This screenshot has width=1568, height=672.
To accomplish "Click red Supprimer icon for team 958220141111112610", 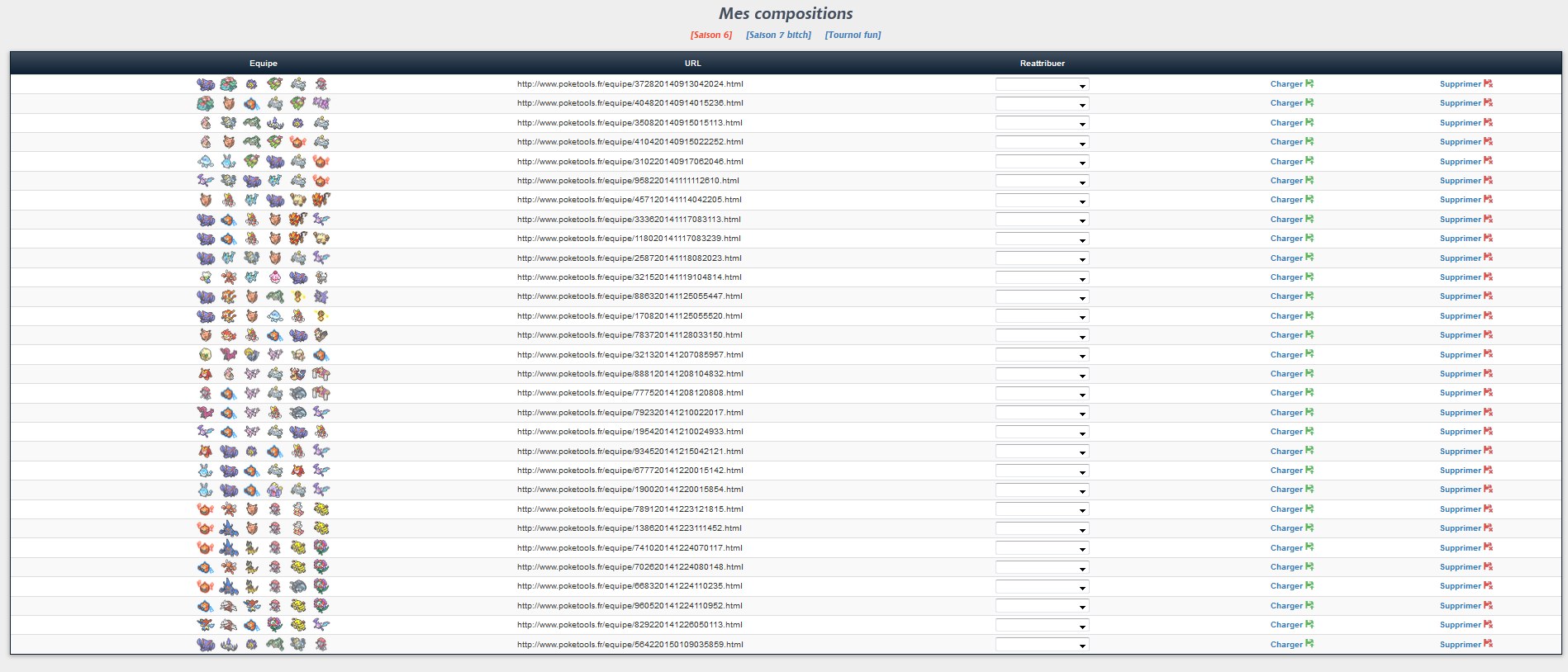I will 1488,180.
